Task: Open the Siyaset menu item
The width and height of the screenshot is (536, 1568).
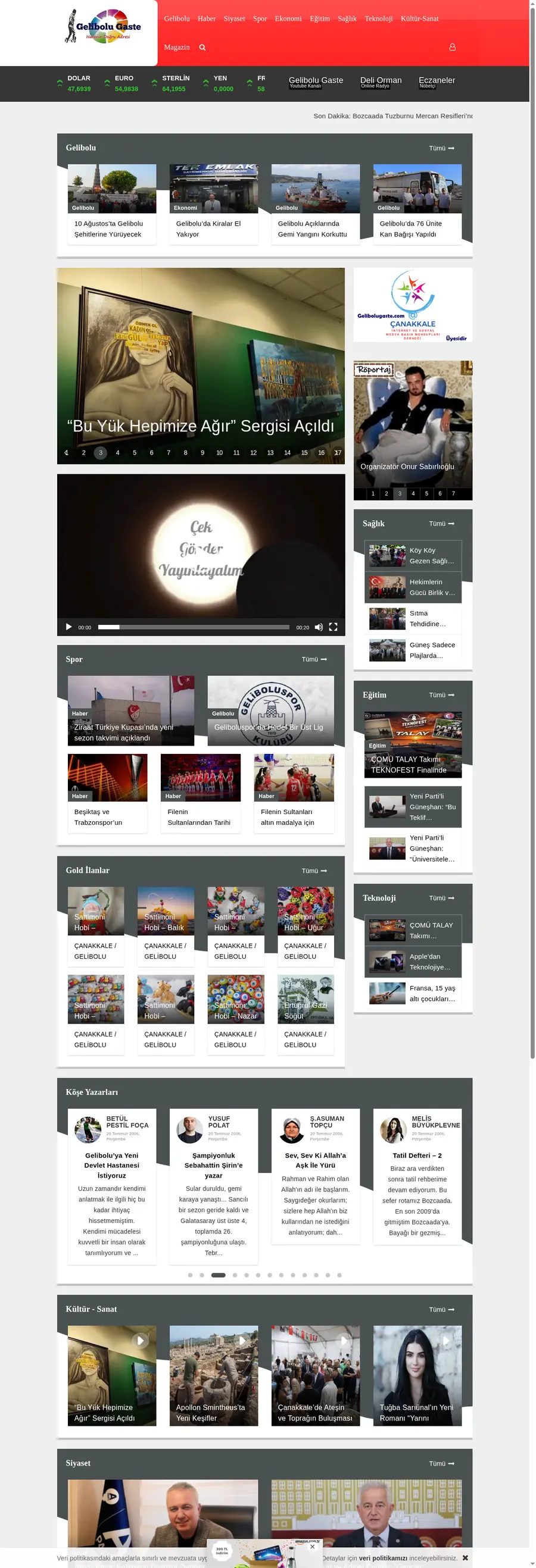Action: coord(235,19)
